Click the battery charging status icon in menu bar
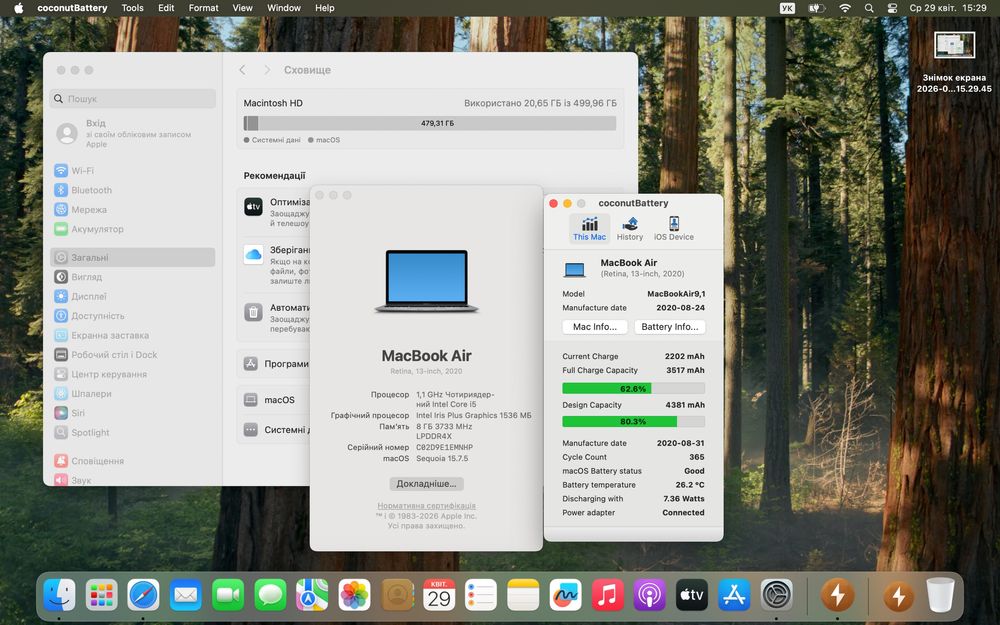The width and height of the screenshot is (1000, 625). coord(816,8)
